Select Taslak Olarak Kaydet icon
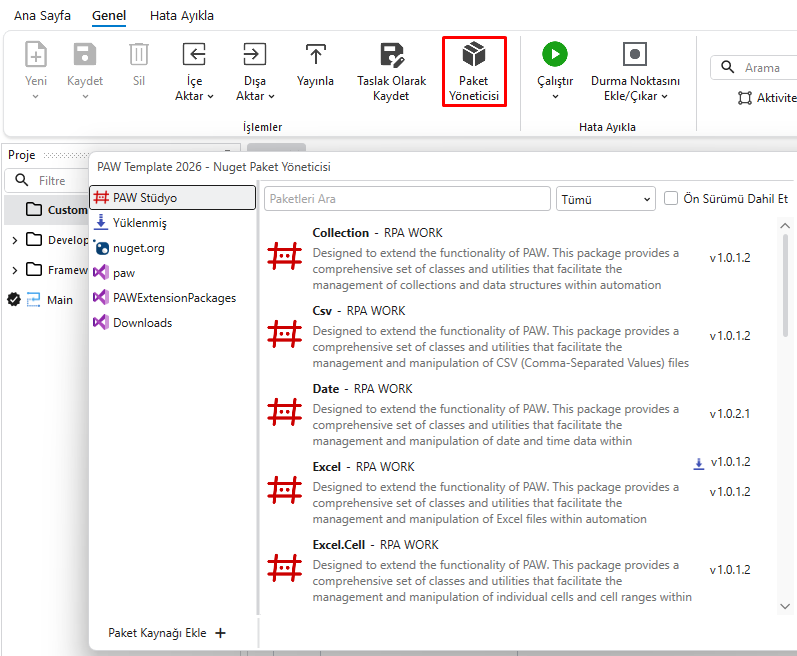Image resolution: width=797 pixels, height=656 pixels. click(392, 54)
